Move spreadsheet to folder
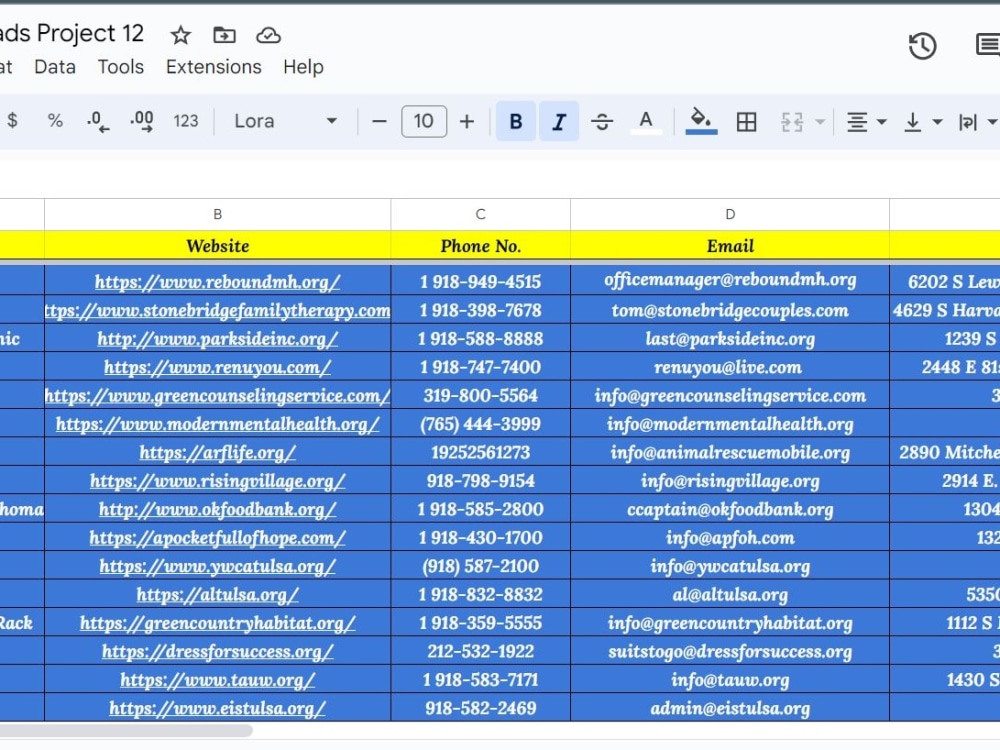1000x750 pixels. point(224,34)
